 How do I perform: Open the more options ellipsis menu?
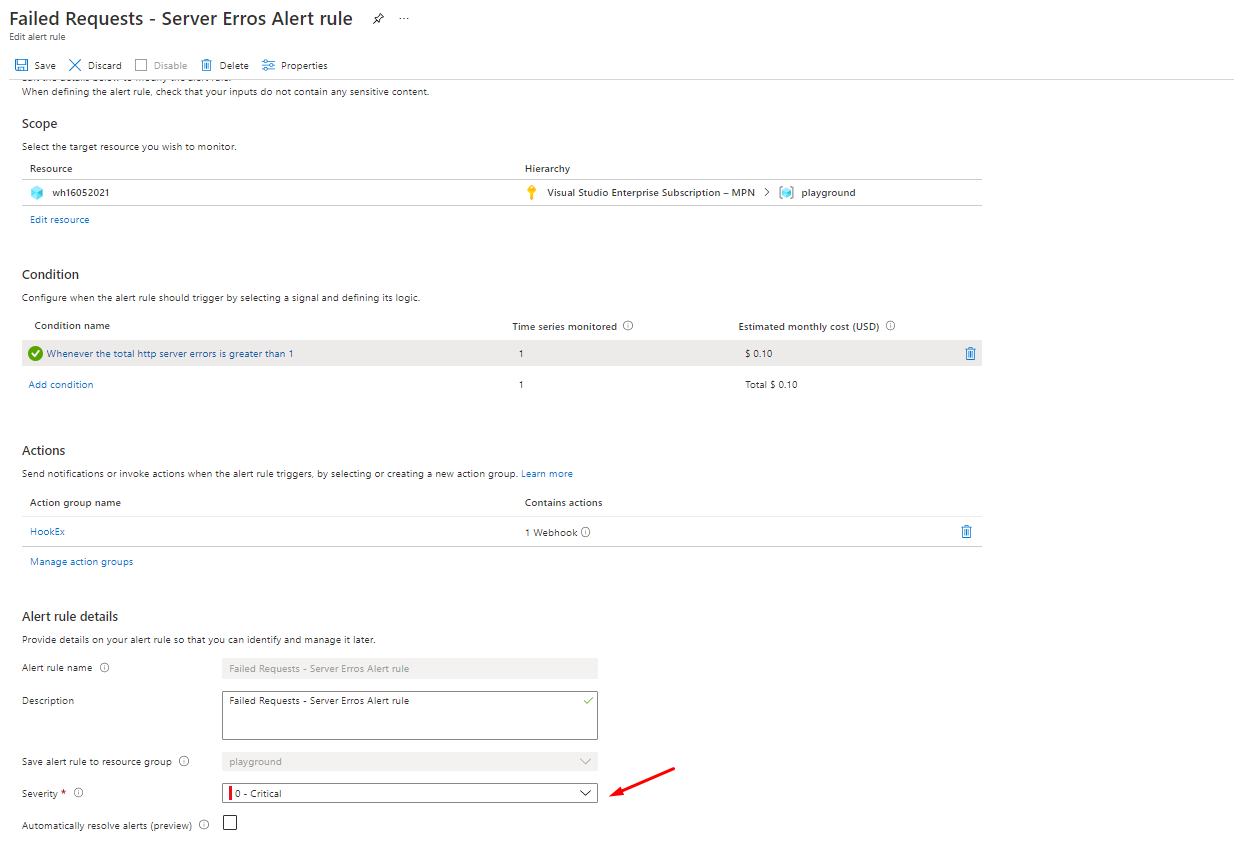click(404, 19)
